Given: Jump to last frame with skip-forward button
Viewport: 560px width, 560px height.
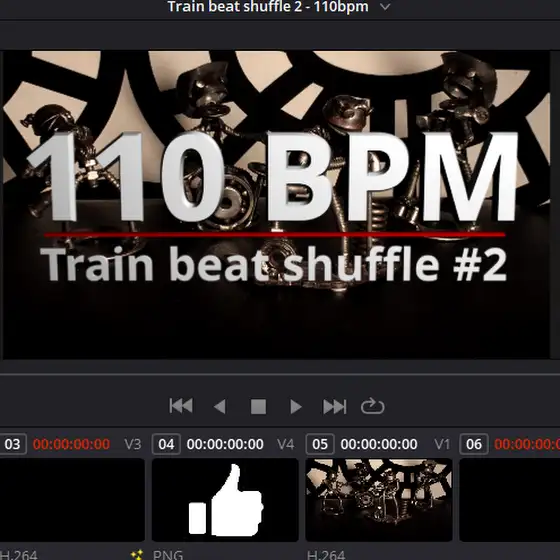Looking at the screenshot, I should [335, 406].
